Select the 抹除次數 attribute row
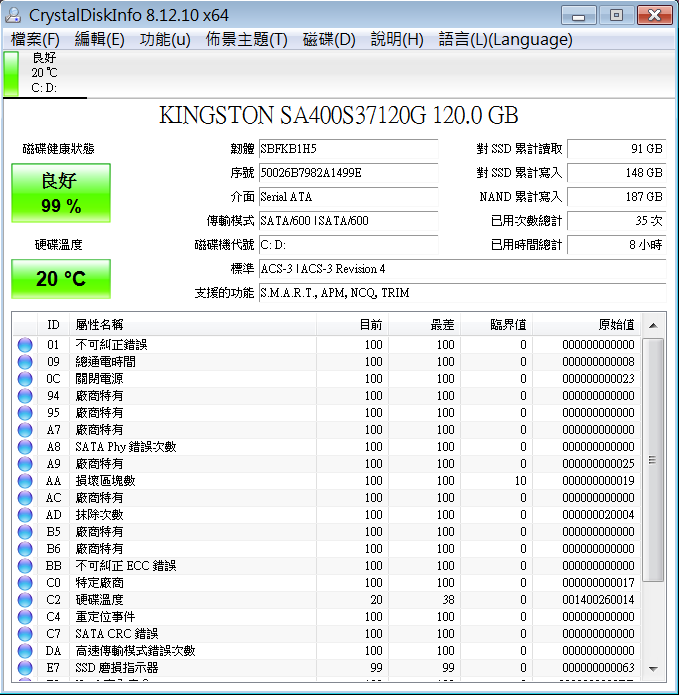The height and width of the screenshot is (695, 679). [x=327, y=515]
